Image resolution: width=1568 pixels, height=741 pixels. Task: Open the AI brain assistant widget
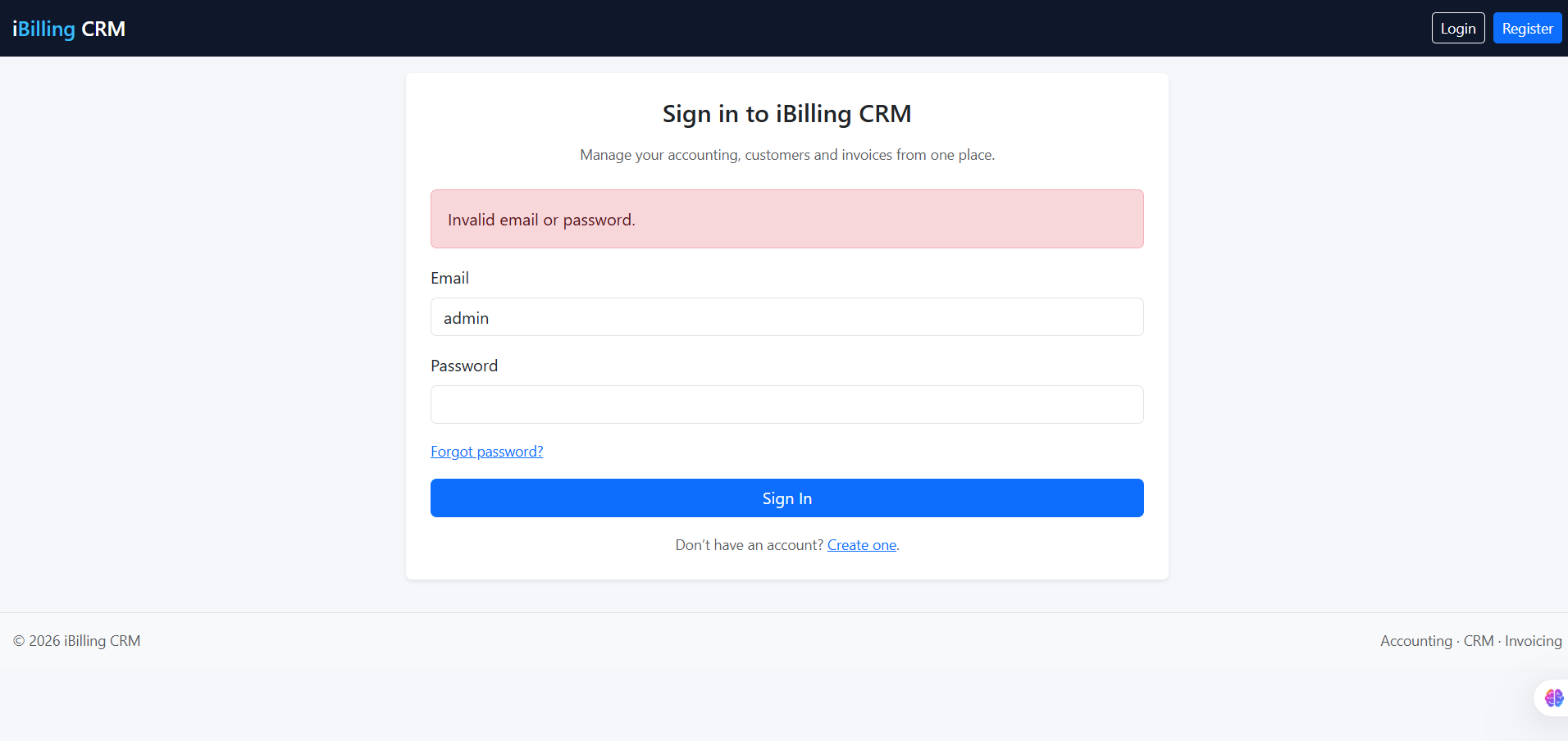[1552, 698]
